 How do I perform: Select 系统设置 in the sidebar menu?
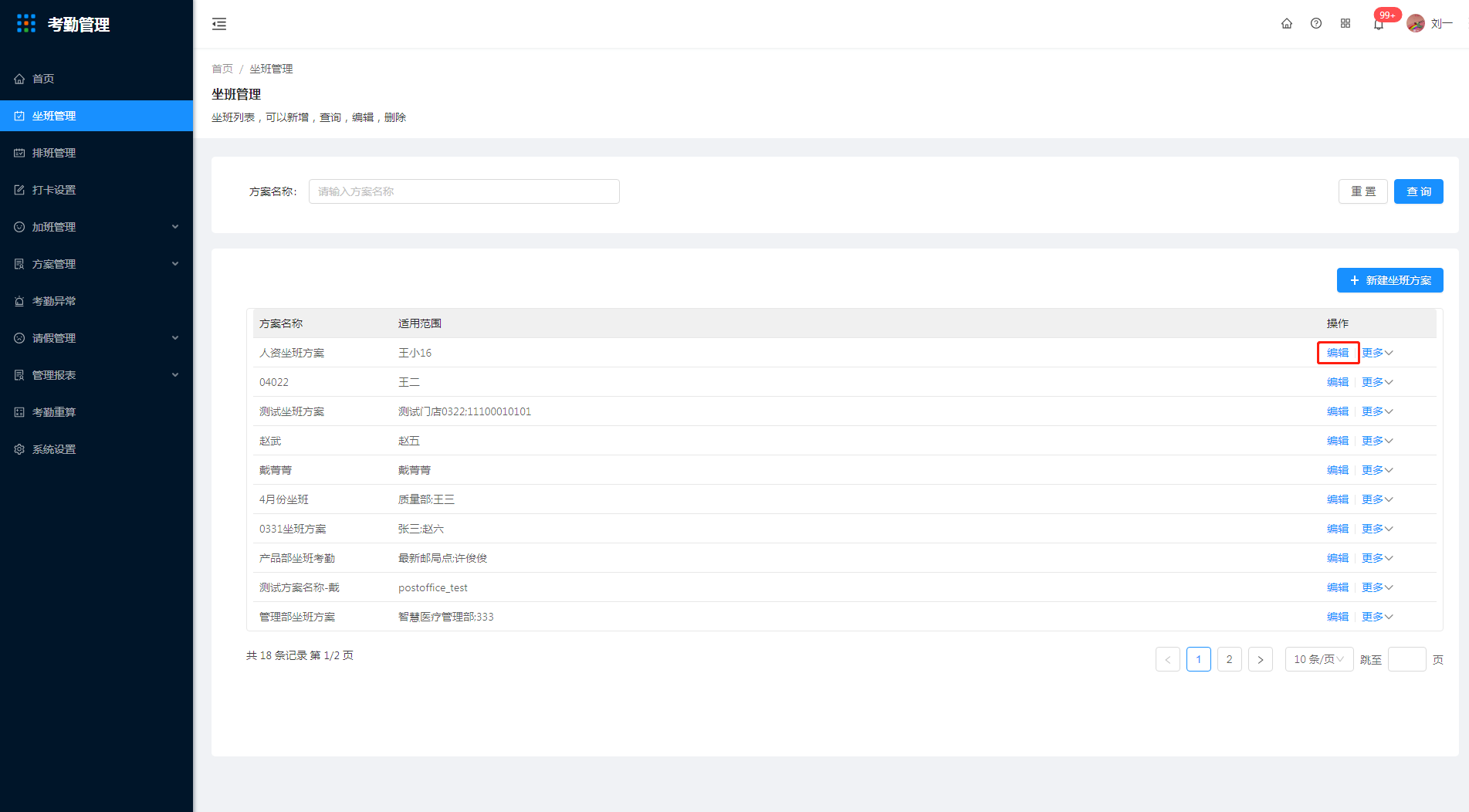[x=96, y=449]
